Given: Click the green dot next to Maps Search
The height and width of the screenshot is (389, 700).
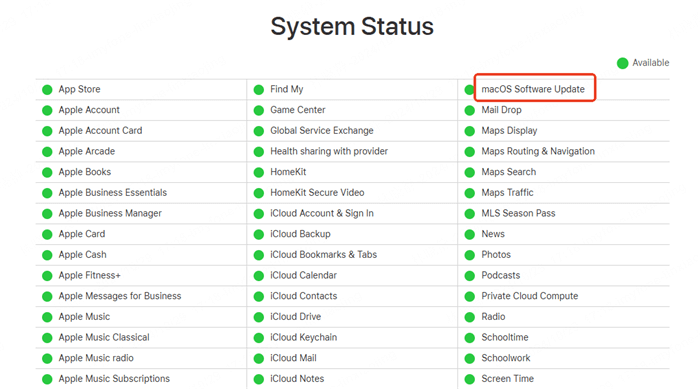Looking at the screenshot, I should pos(470,172).
